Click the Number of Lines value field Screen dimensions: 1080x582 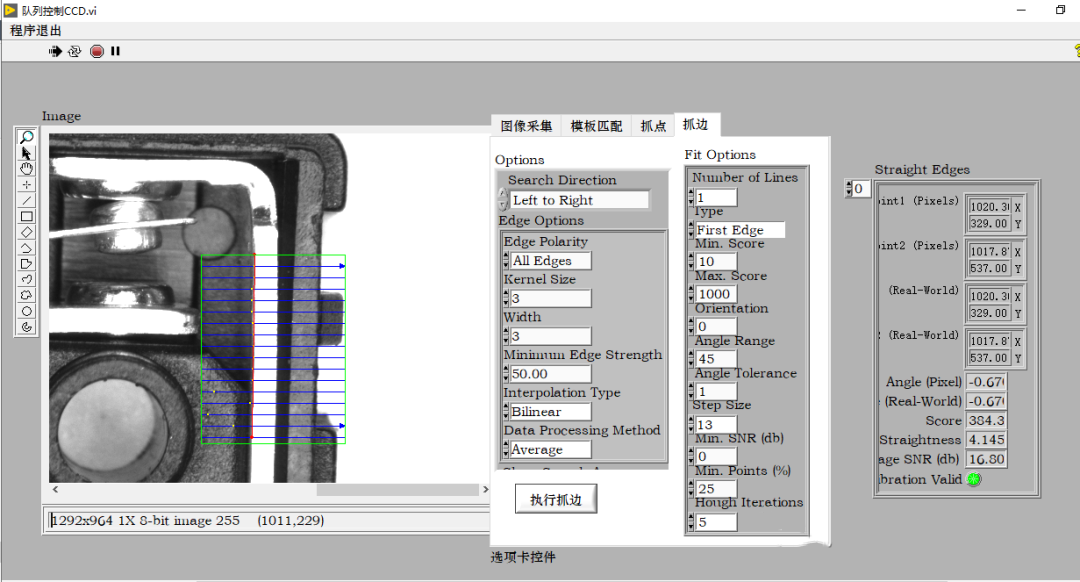(x=716, y=198)
